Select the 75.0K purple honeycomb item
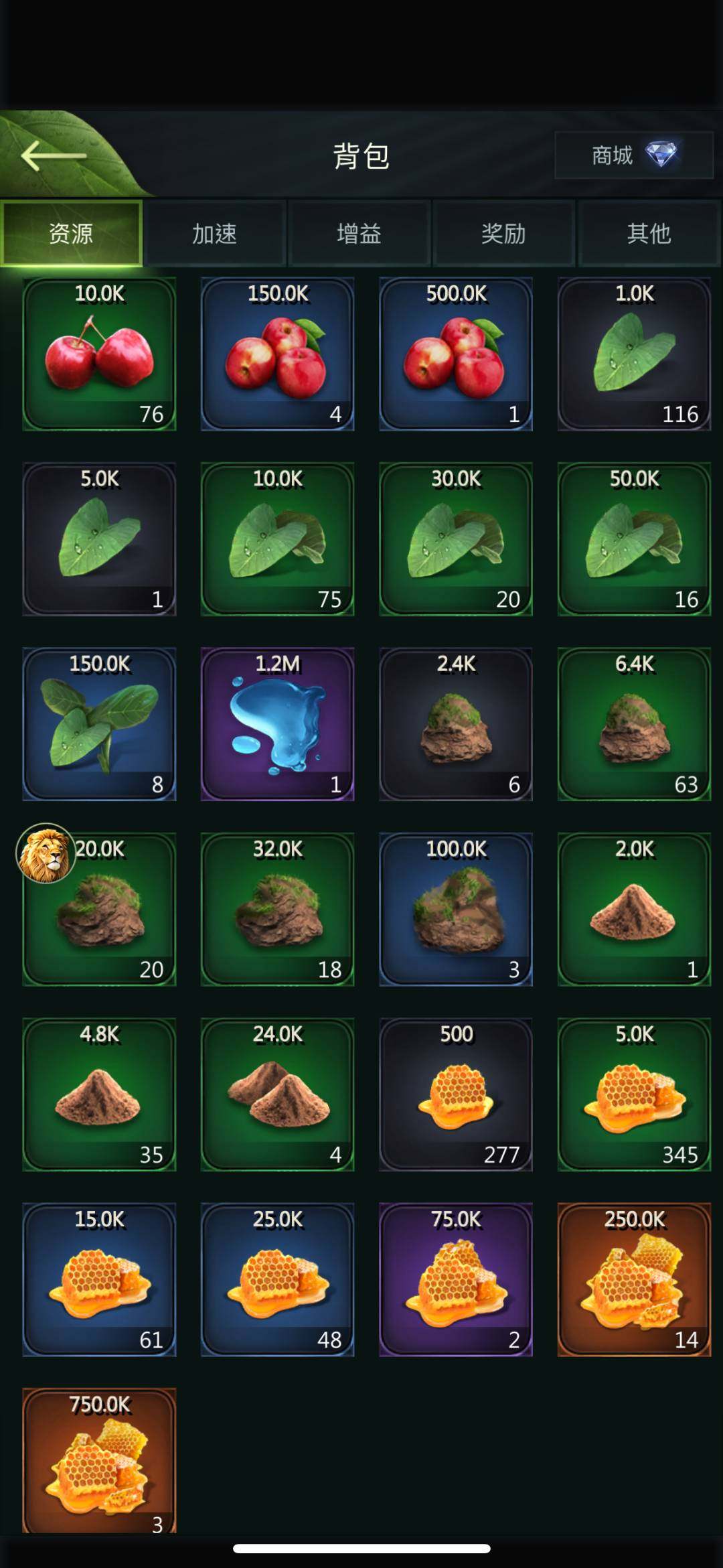Image resolution: width=723 pixels, height=1568 pixels. coord(456,1280)
